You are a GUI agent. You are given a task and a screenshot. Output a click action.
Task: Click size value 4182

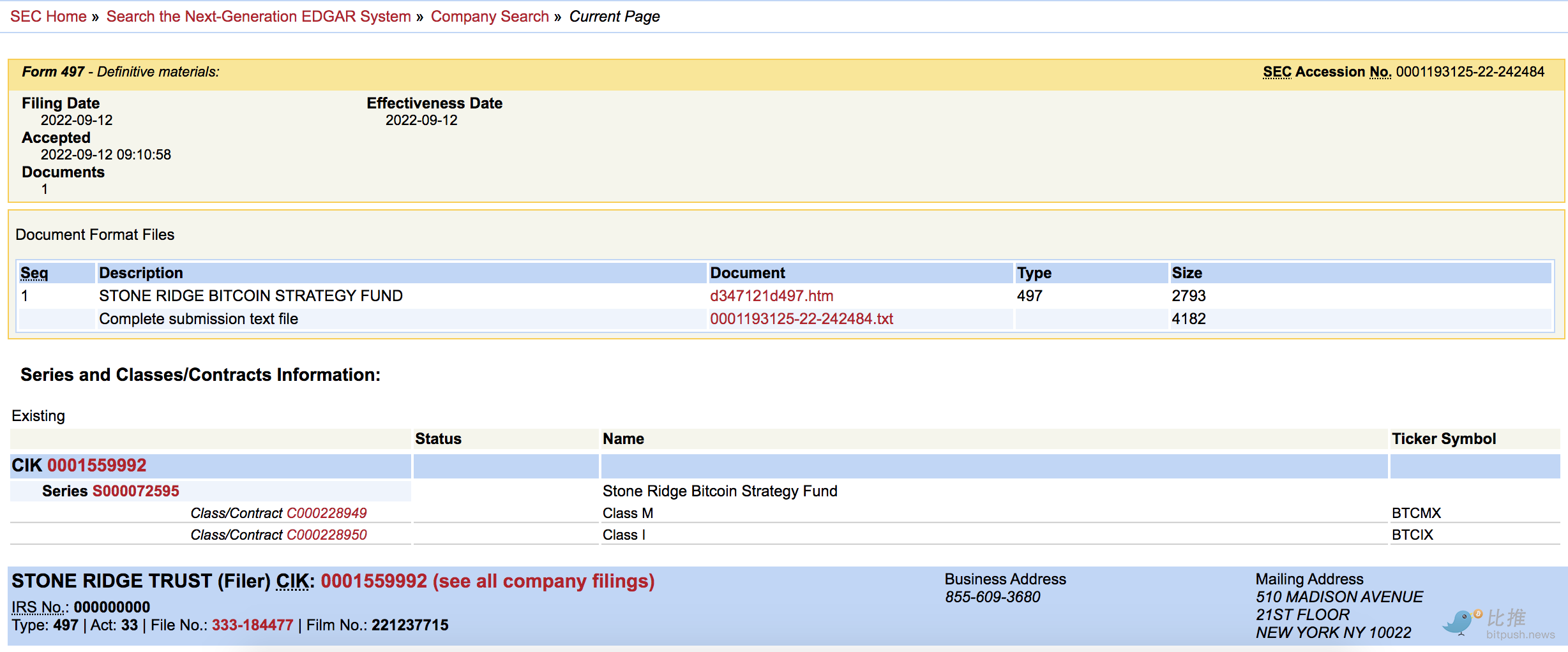click(1188, 319)
